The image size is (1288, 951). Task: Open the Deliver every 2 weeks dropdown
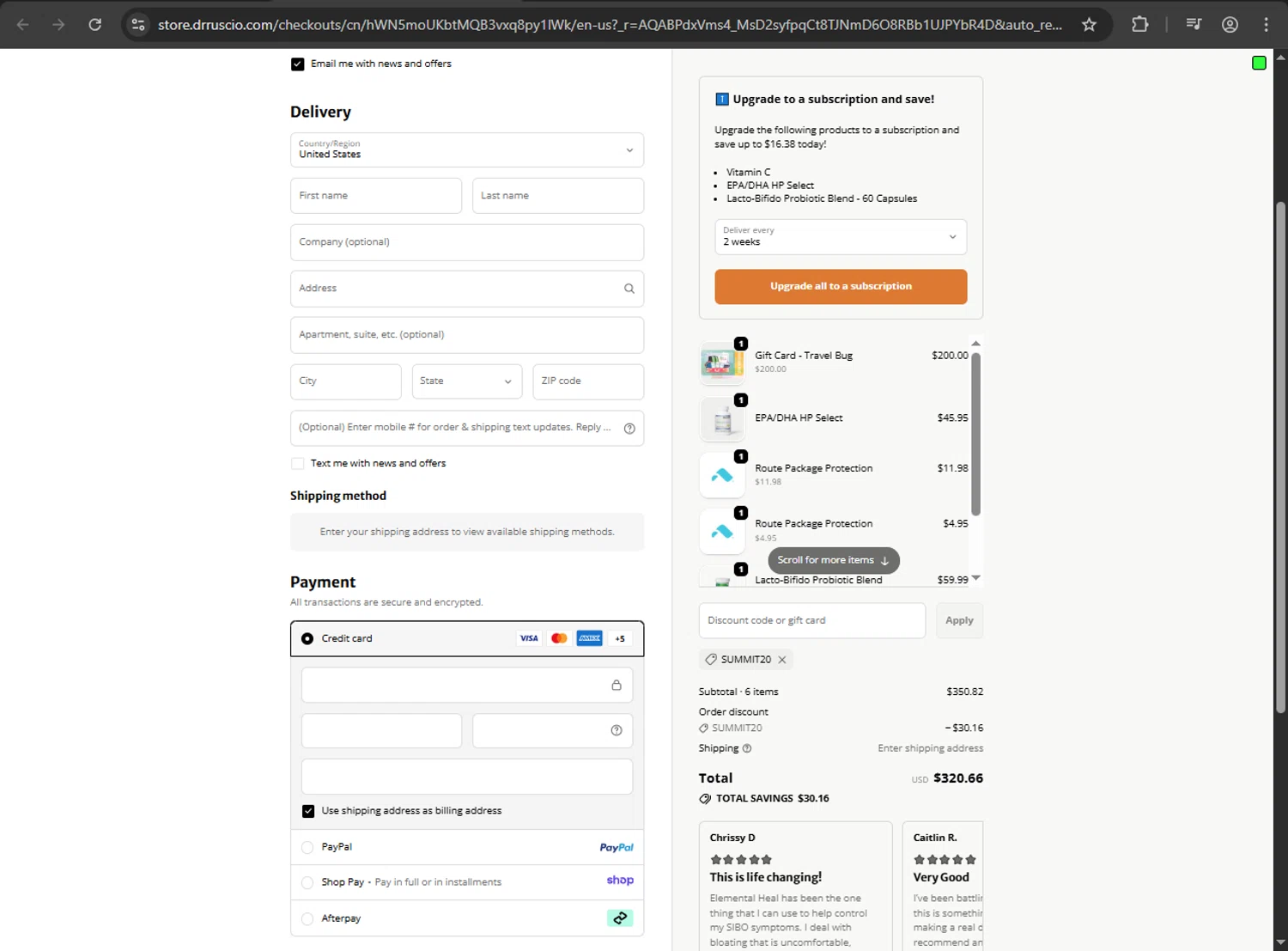coord(841,237)
